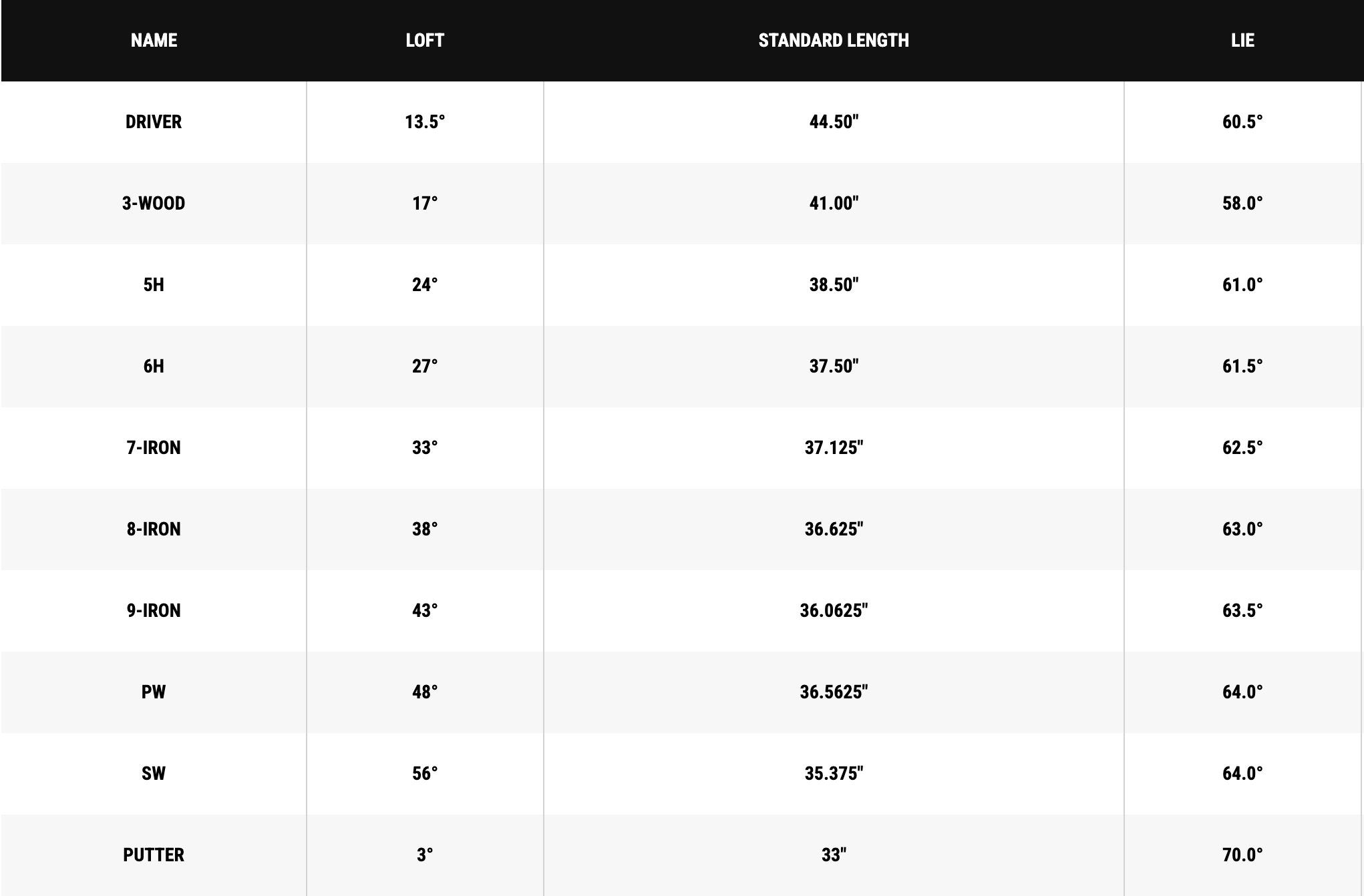
Task: Click the NAME column header
Action: click(x=154, y=40)
